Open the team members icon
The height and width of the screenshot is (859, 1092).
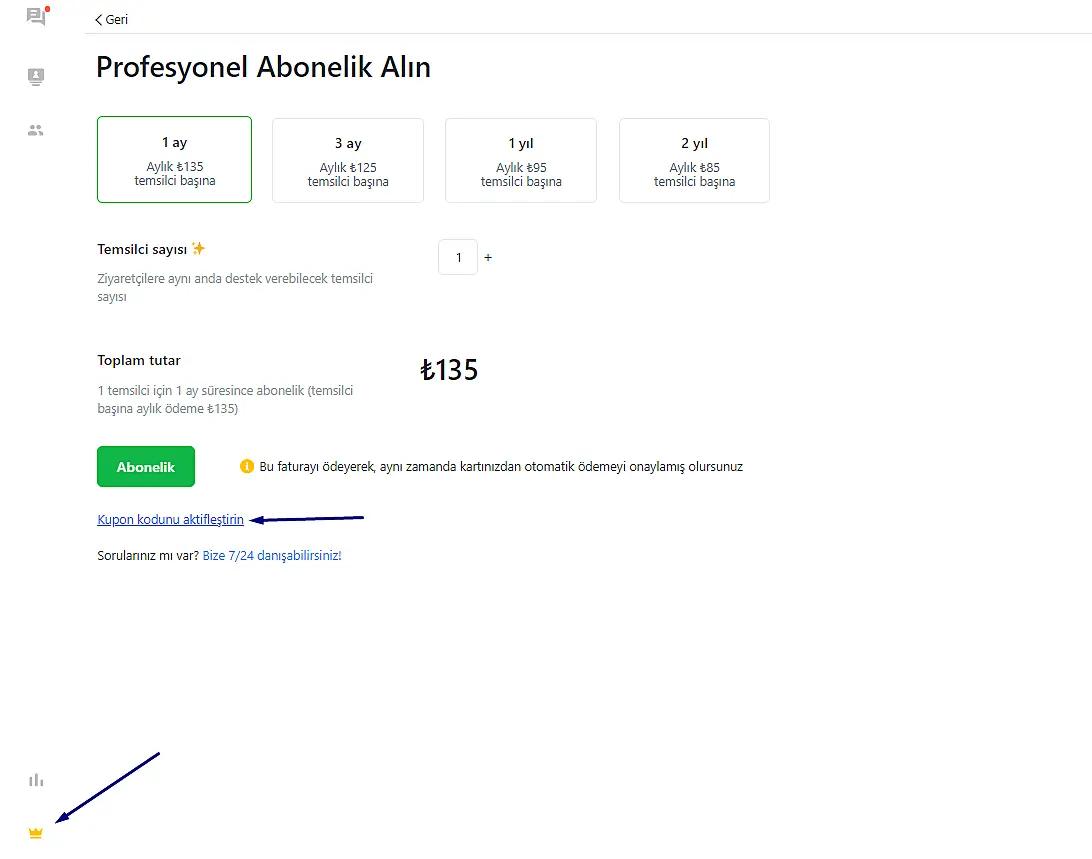click(36, 130)
